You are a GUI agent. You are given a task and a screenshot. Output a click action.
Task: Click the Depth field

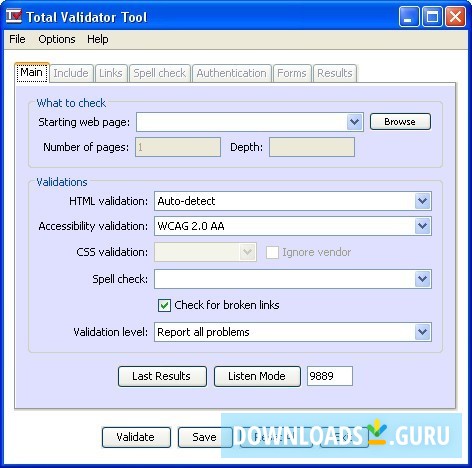312,147
